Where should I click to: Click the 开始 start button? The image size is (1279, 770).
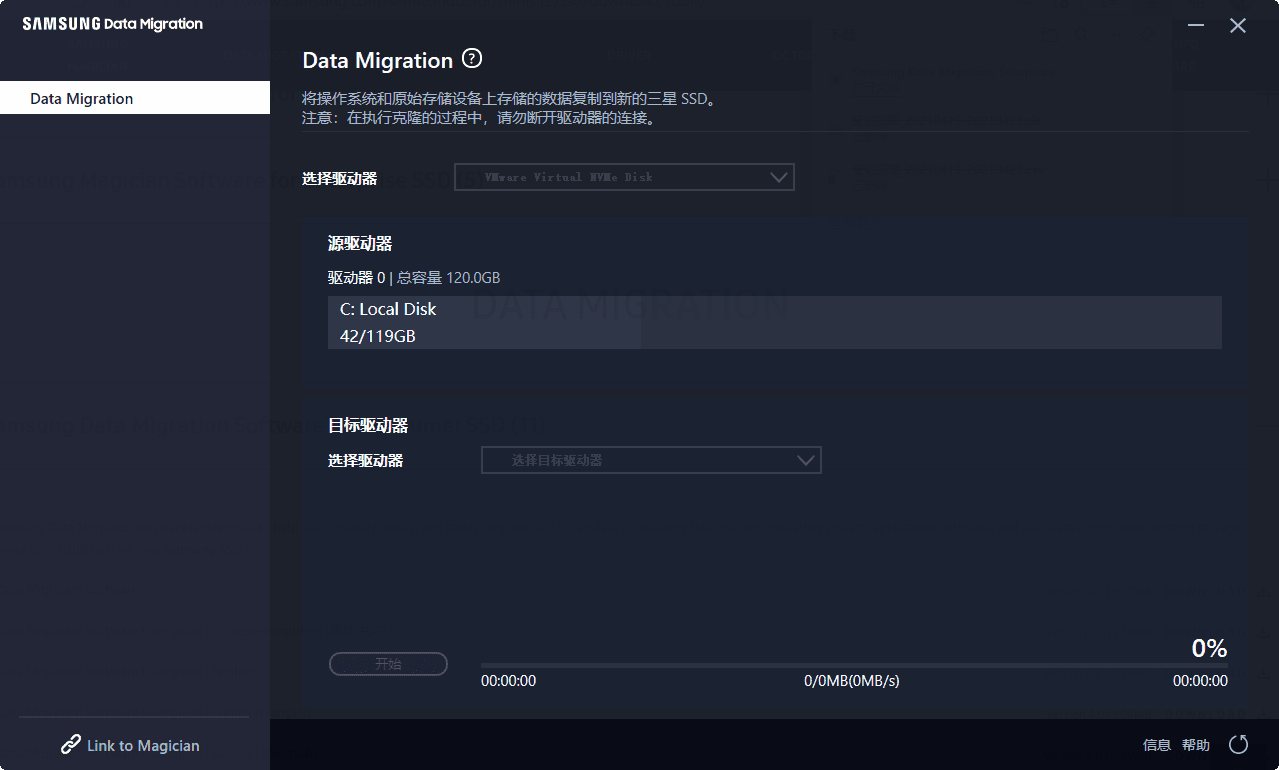click(388, 663)
